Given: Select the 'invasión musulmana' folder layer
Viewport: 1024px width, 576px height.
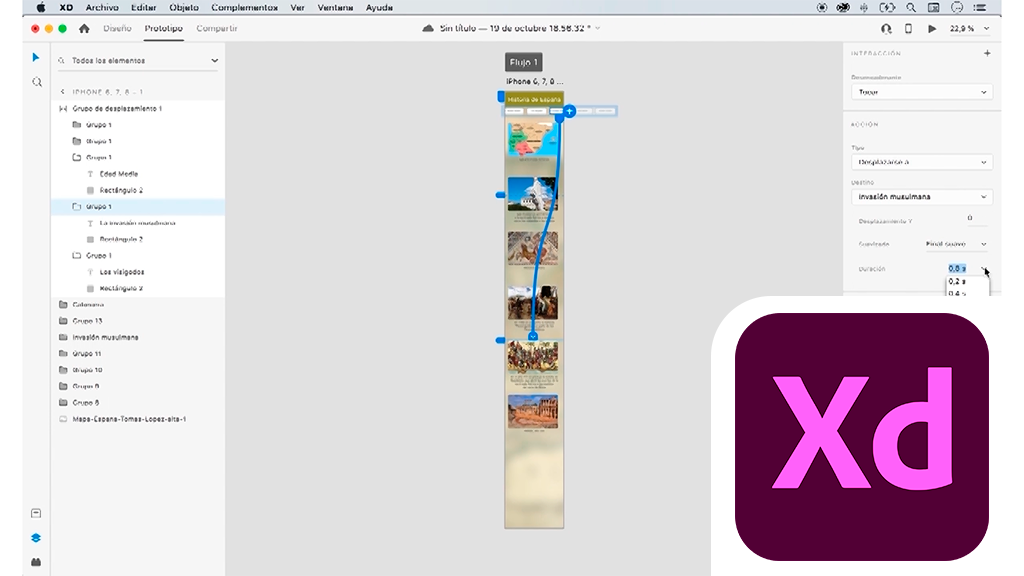Looking at the screenshot, I should click(105, 338).
